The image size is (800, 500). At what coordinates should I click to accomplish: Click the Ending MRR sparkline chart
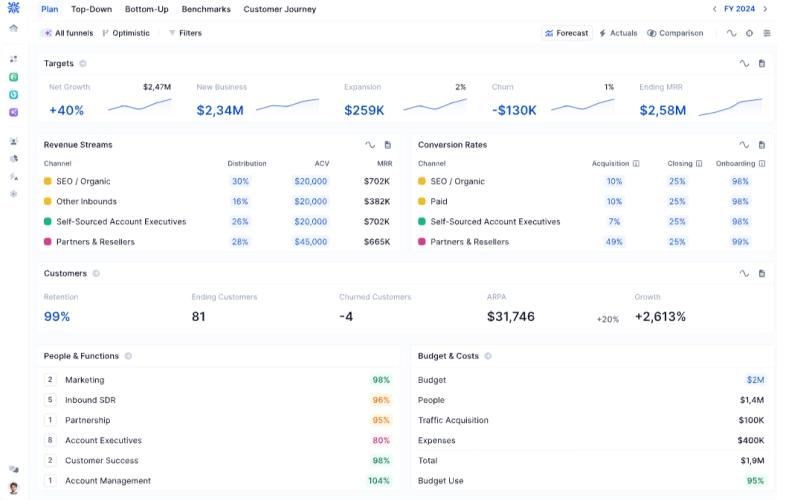(x=730, y=107)
